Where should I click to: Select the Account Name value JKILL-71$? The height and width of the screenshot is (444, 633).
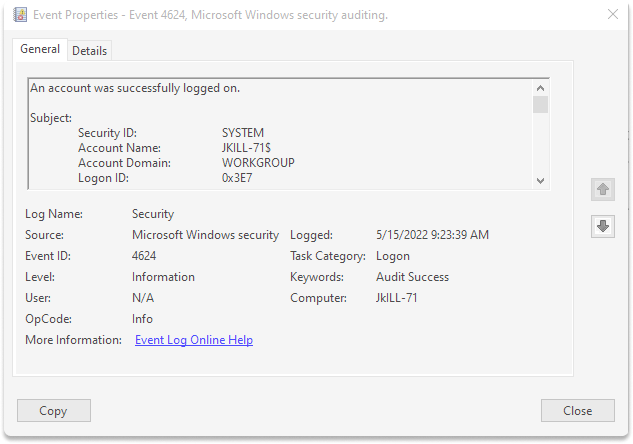click(x=246, y=148)
